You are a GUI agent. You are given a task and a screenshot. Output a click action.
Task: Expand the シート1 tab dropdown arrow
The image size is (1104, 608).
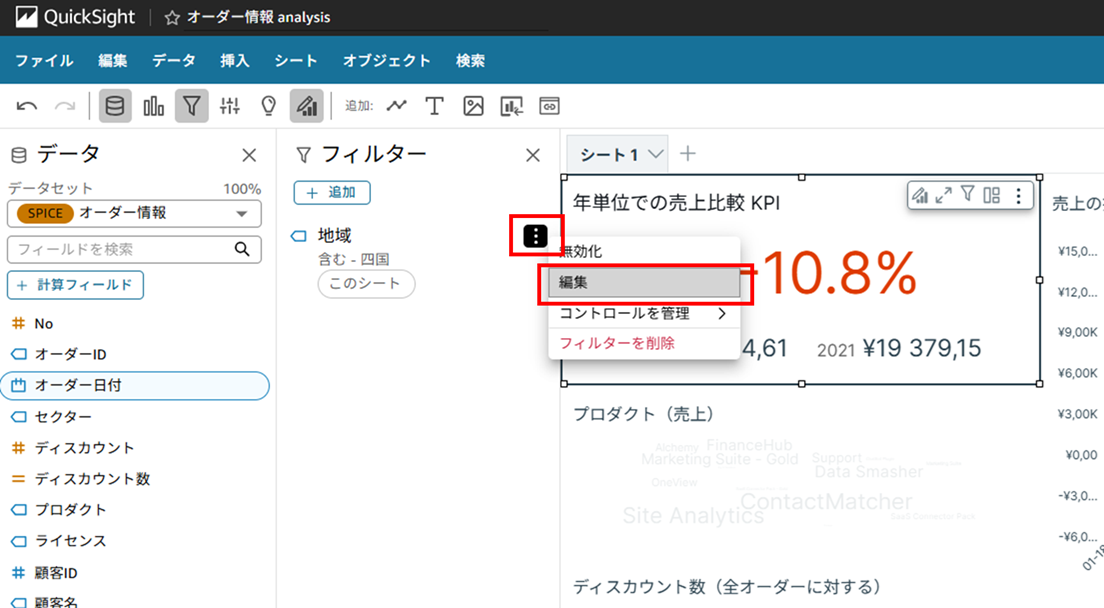[656, 153]
